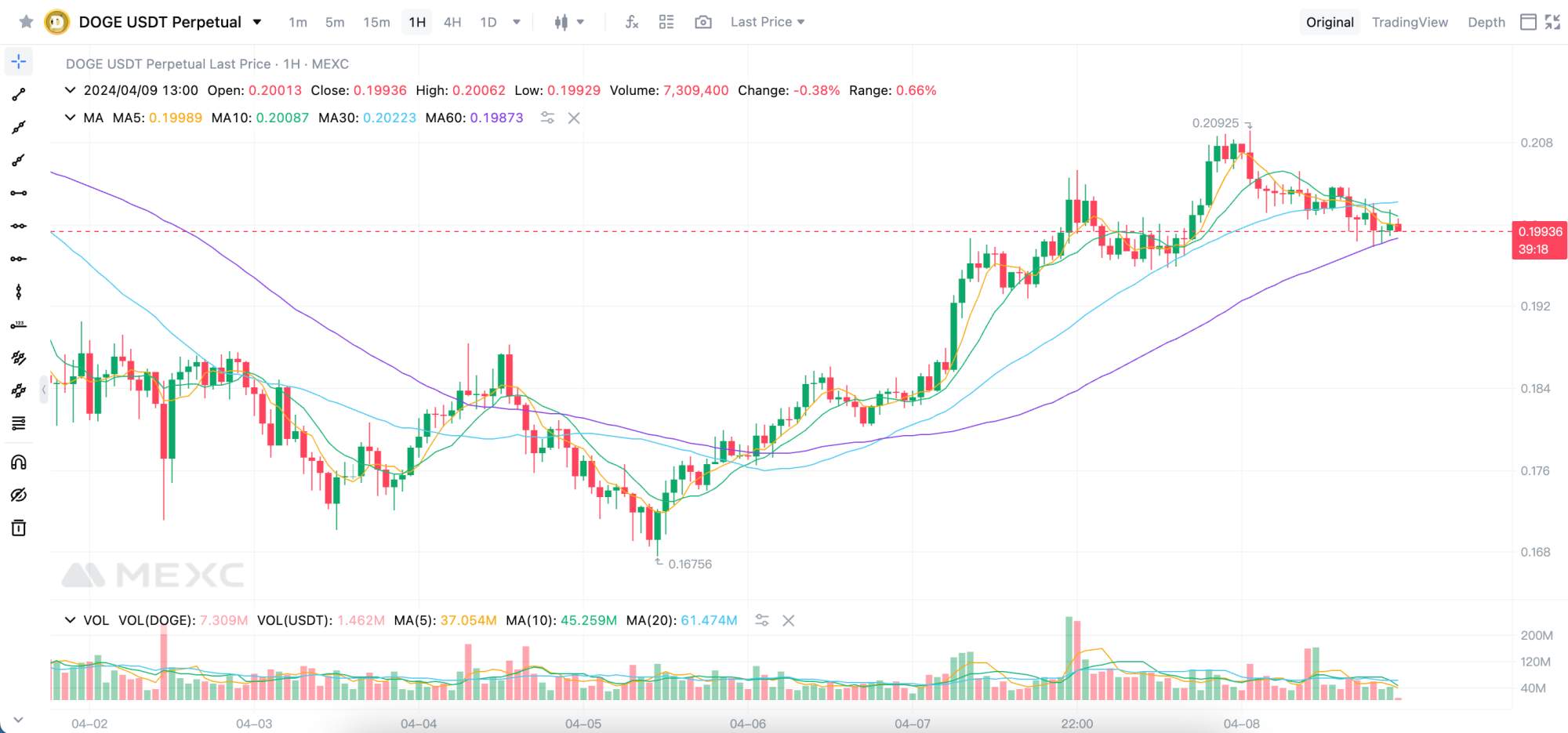The width and height of the screenshot is (1568, 733).
Task: Take a chart snapshot with camera icon
Action: (703, 22)
